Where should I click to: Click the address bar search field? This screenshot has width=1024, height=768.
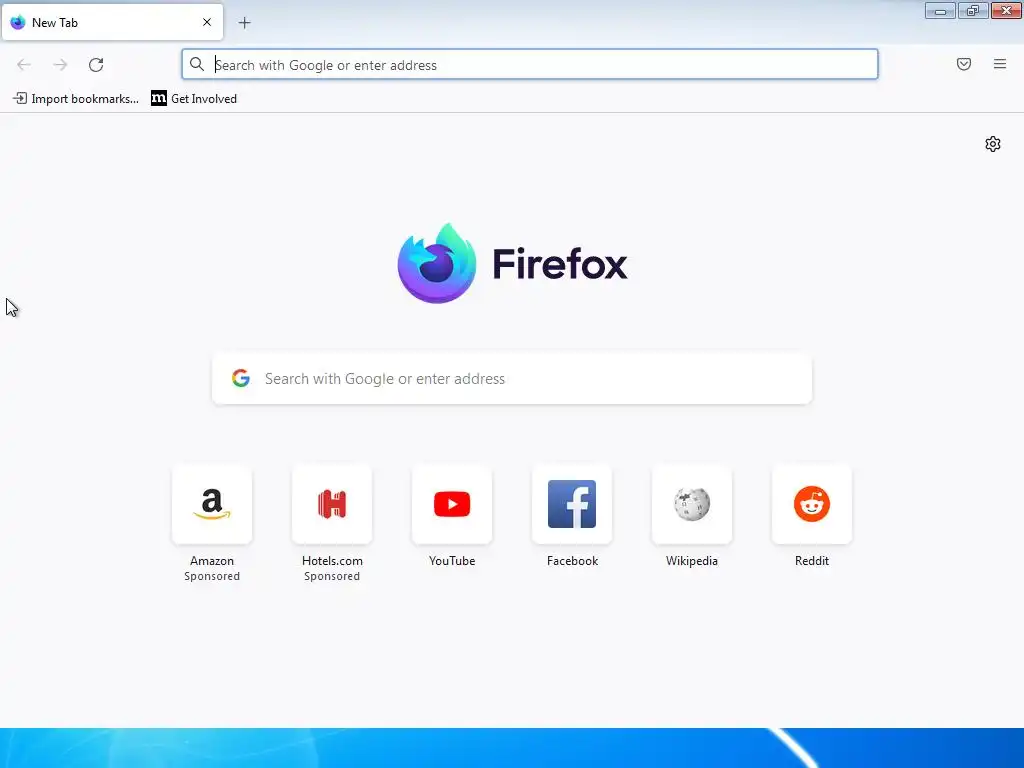coord(530,65)
